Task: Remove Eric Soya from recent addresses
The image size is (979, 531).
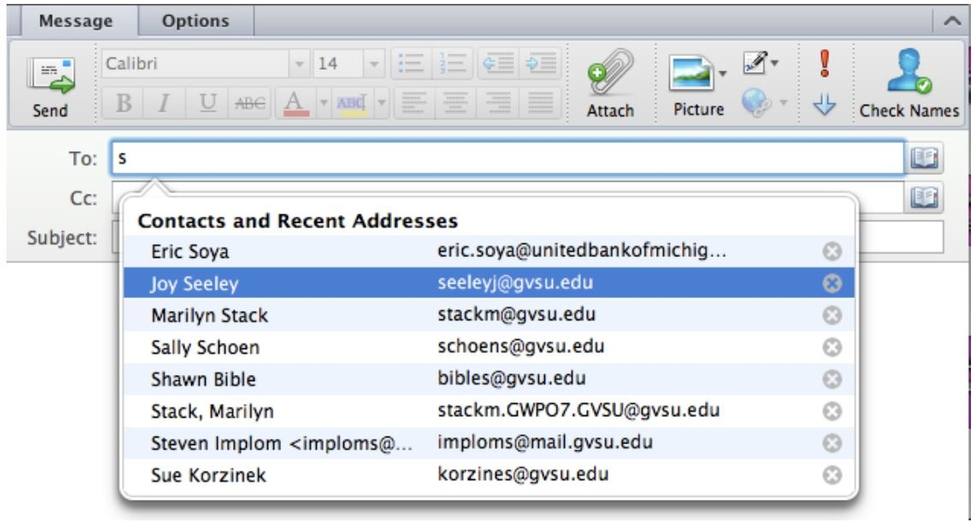Action: (x=831, y=252)
